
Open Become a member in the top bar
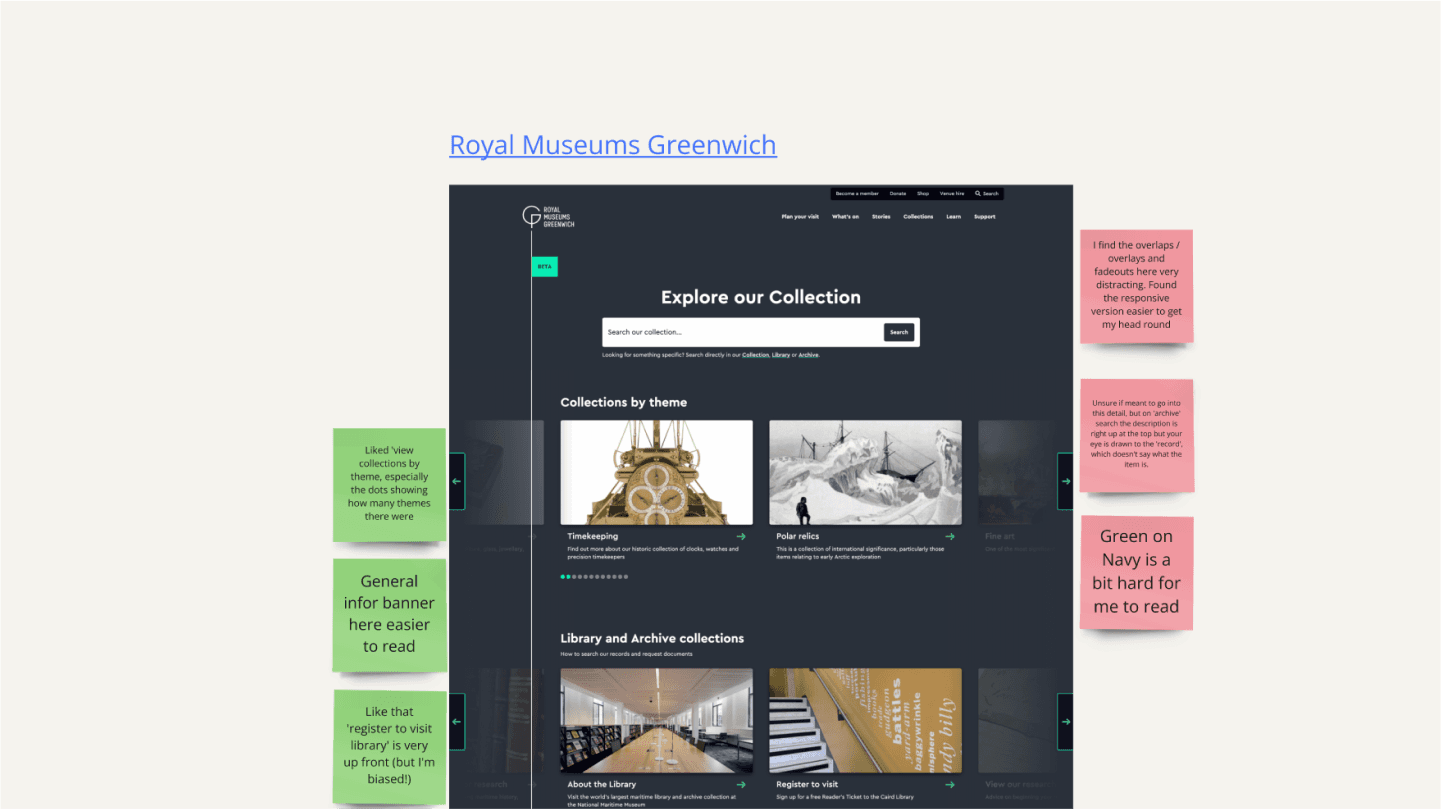pyautogui.click(x=857, y=194)
